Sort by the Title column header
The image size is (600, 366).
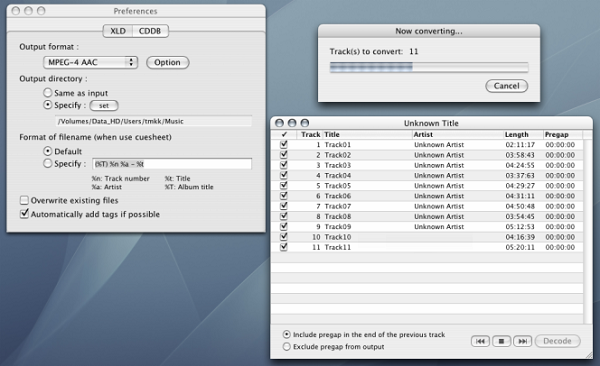367,134
